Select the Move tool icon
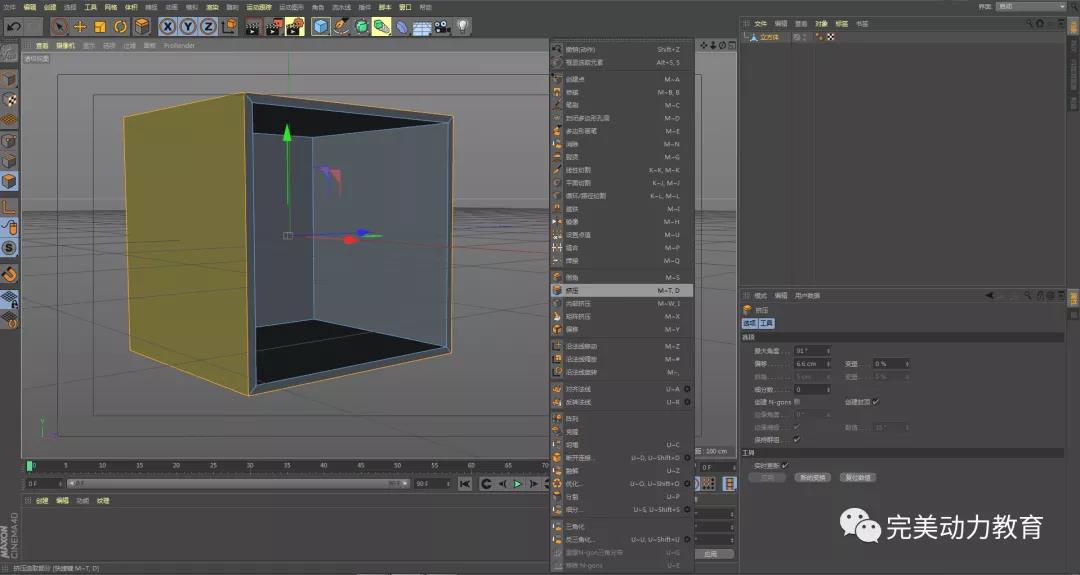The height and width of the screenshot is (575, 1080). pos(80,26)
